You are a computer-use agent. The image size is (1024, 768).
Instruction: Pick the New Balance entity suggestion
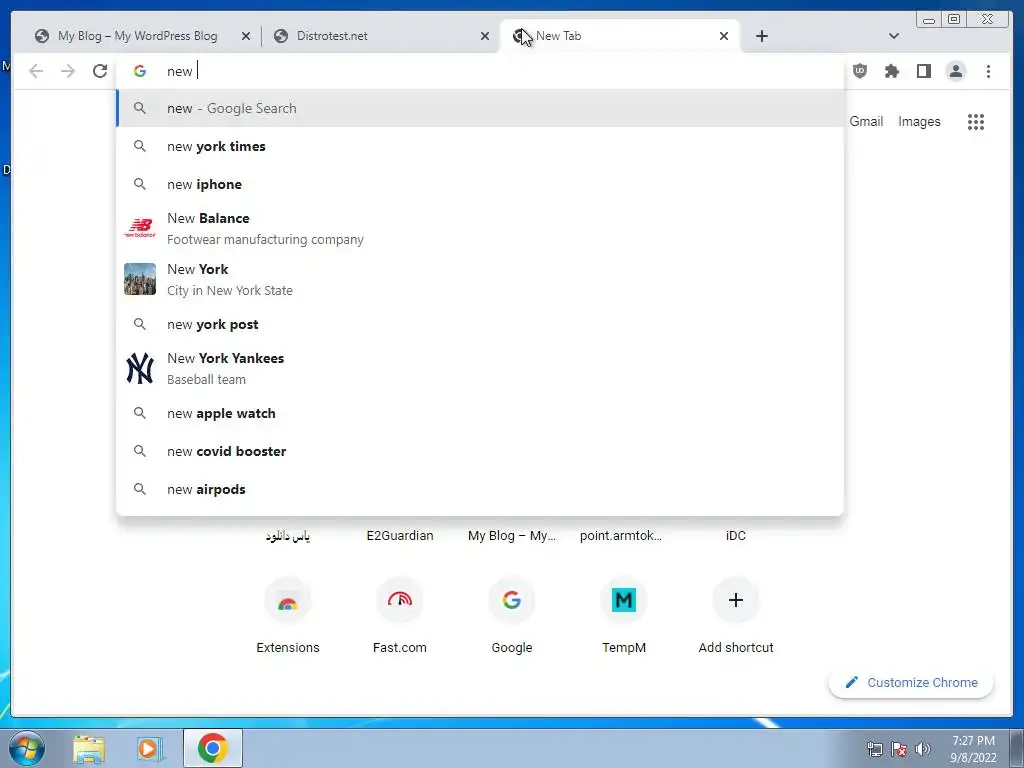point(480,229)
